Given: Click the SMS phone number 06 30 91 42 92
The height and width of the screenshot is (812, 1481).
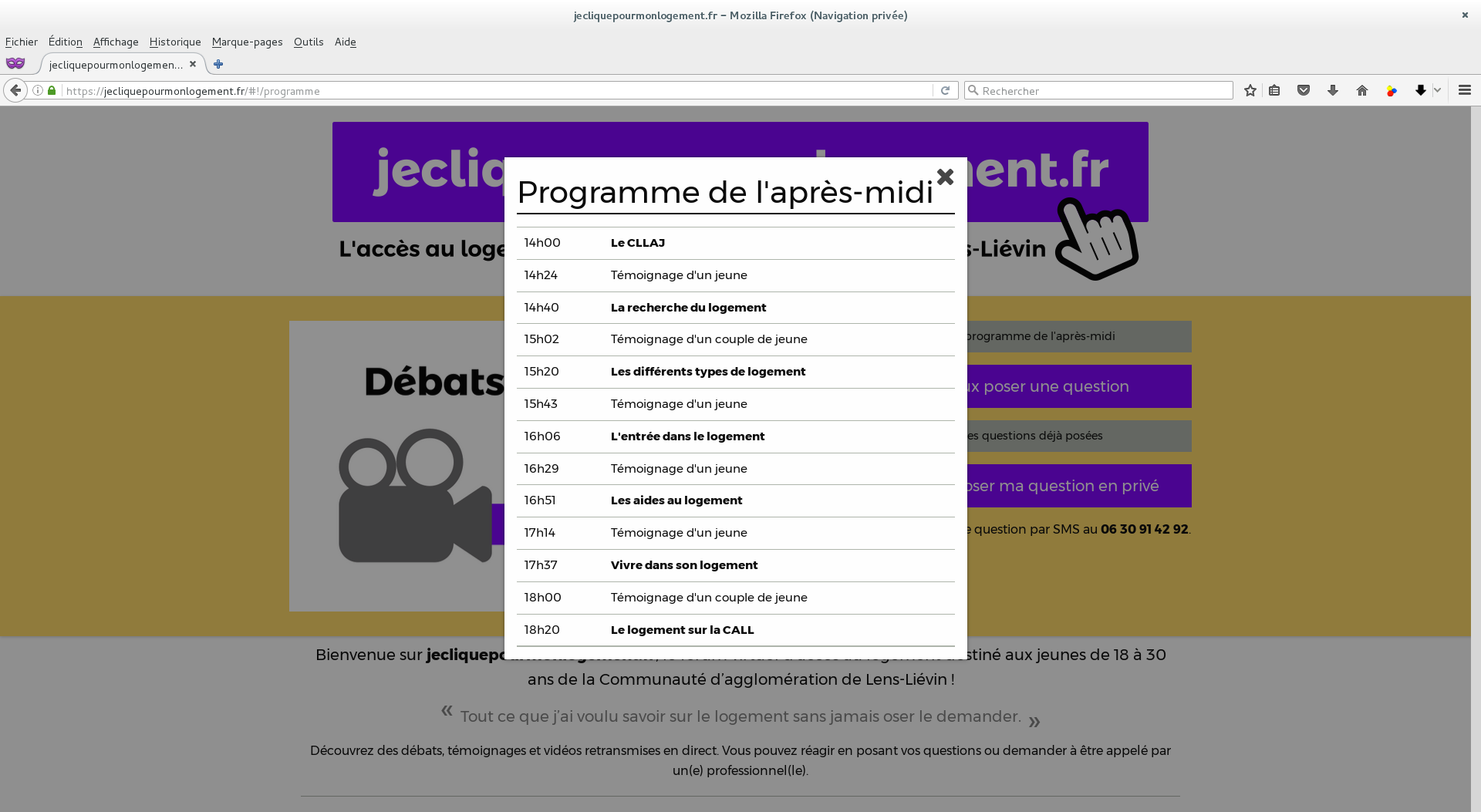Looking at the screenshot, I should click(1145, 529).
